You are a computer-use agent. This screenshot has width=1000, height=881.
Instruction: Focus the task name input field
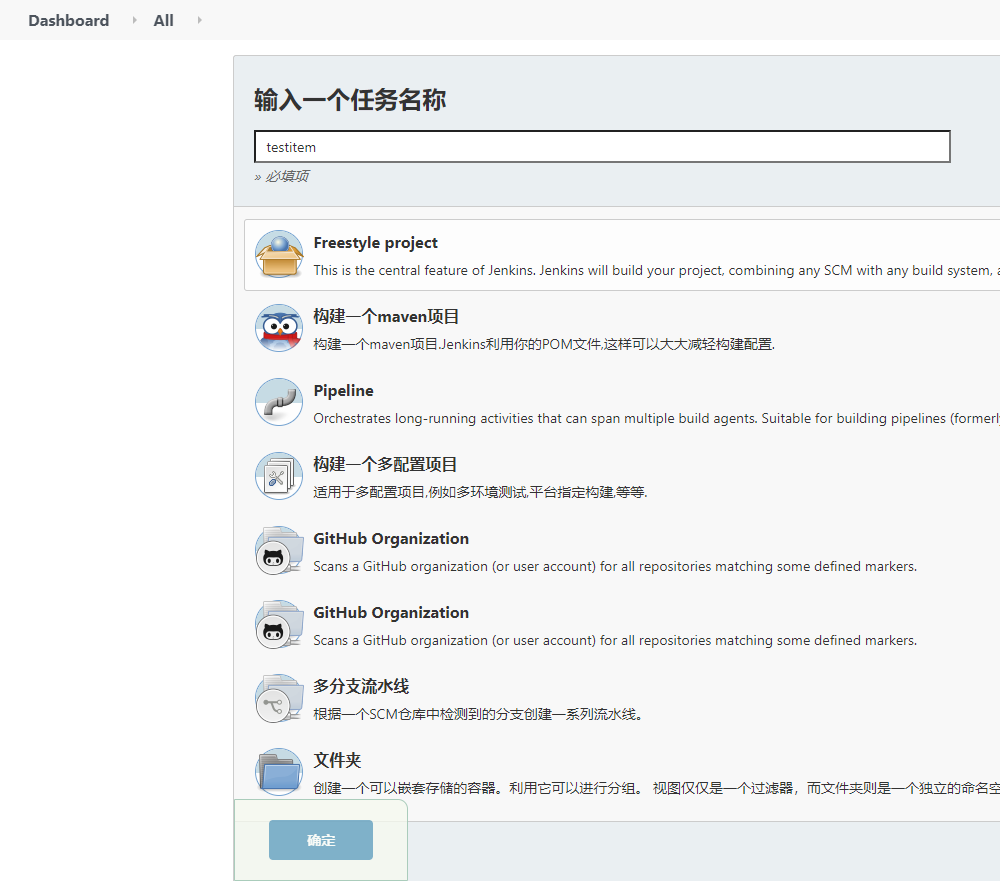602,147
